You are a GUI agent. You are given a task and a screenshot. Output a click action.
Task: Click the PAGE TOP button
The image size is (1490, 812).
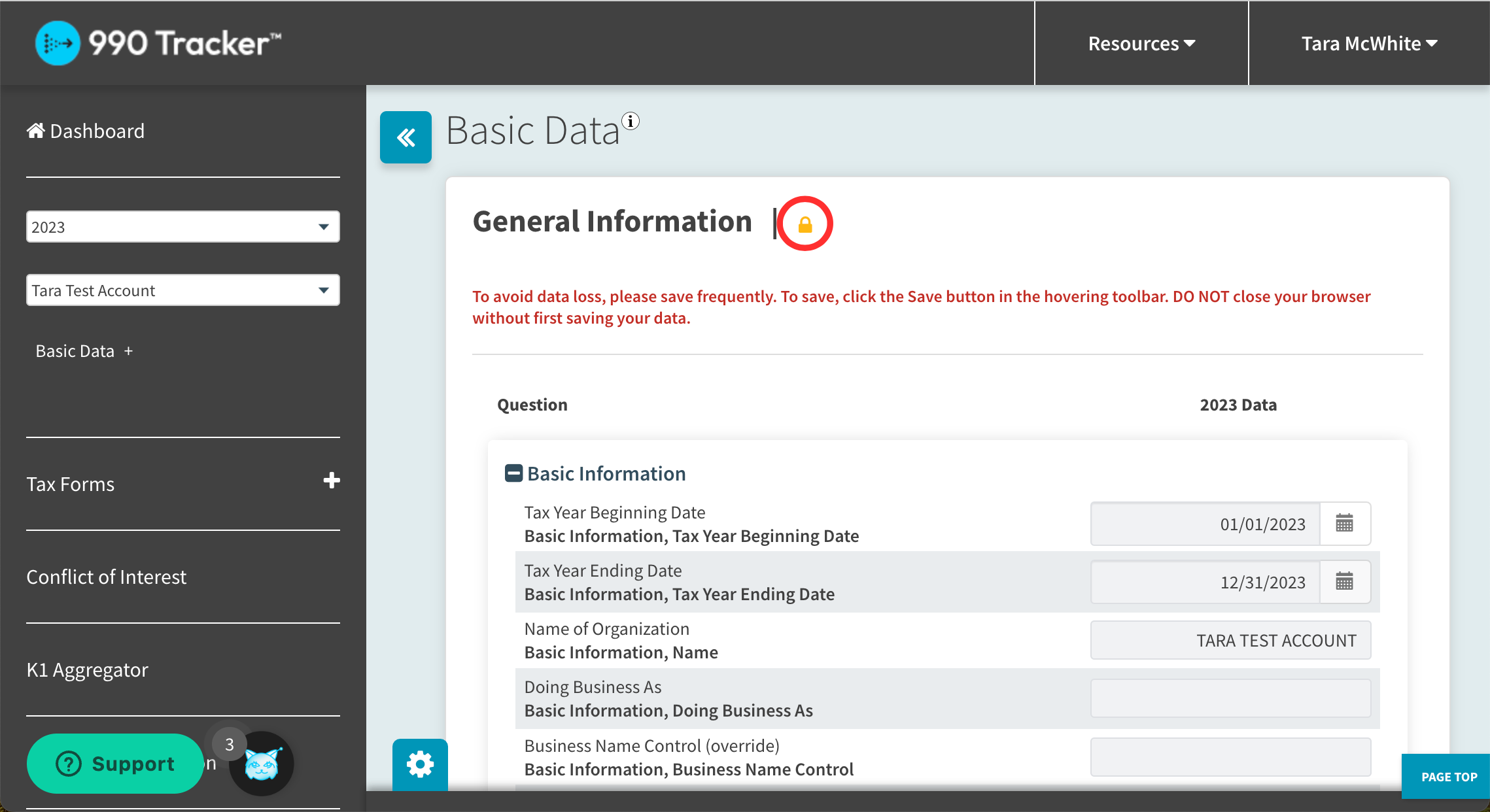[1448, 777]
